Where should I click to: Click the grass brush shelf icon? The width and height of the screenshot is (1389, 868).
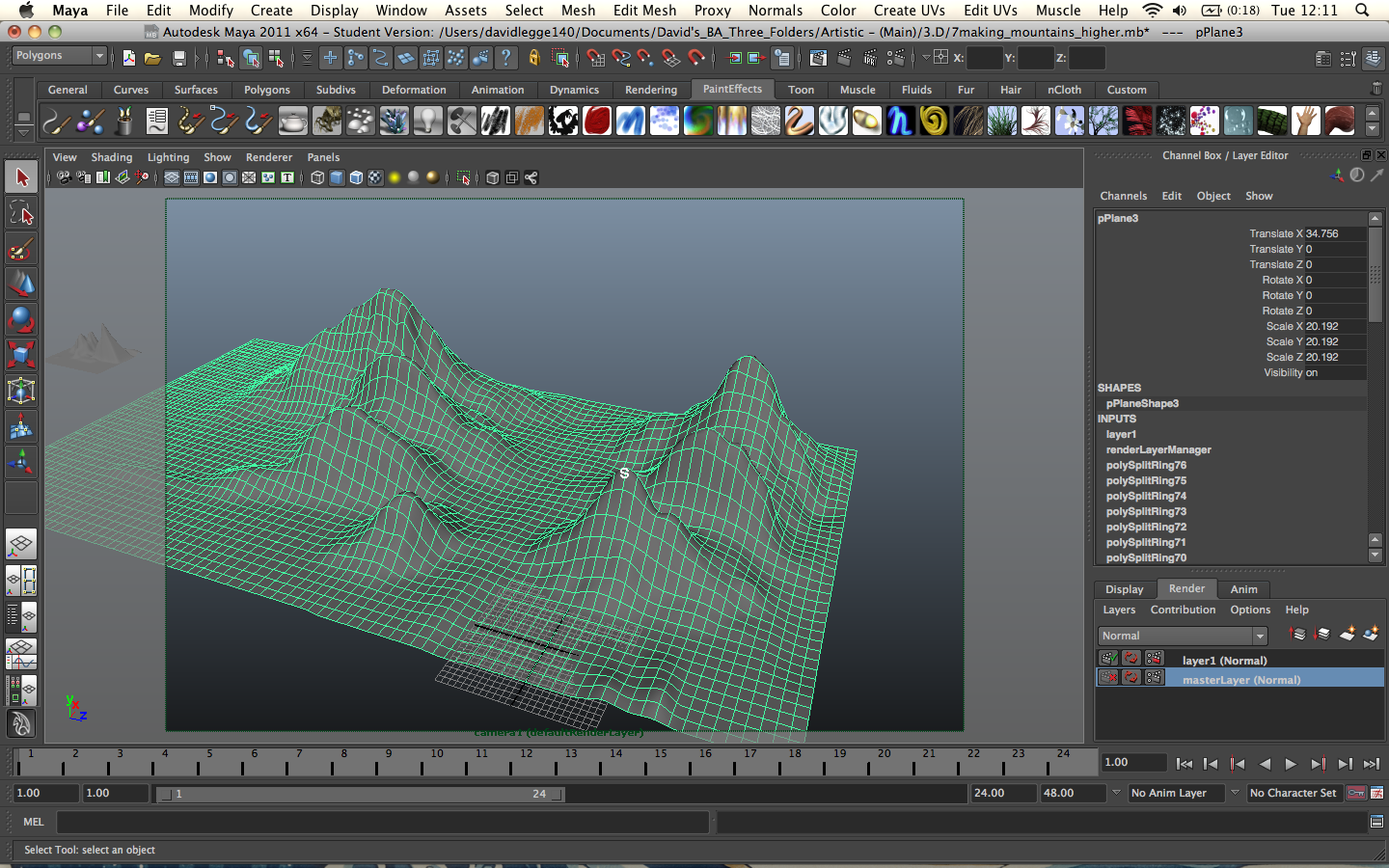(1001, 122)
